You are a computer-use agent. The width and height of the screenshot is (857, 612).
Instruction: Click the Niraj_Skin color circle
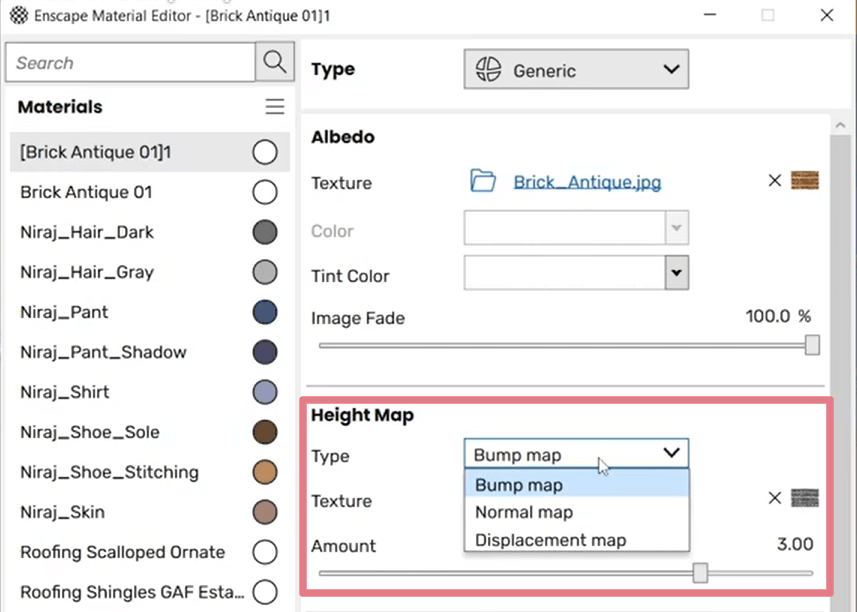[x=265, y=512]
